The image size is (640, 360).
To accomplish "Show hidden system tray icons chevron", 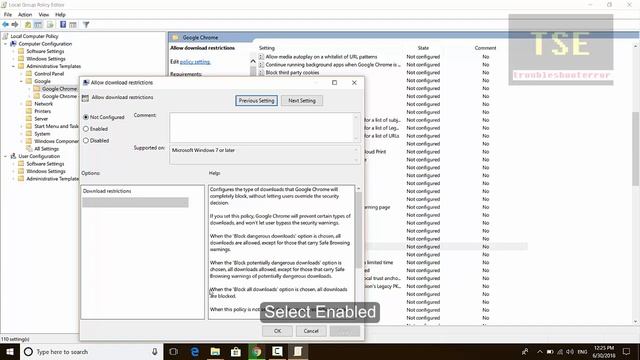I will click(x=540, y=351).
